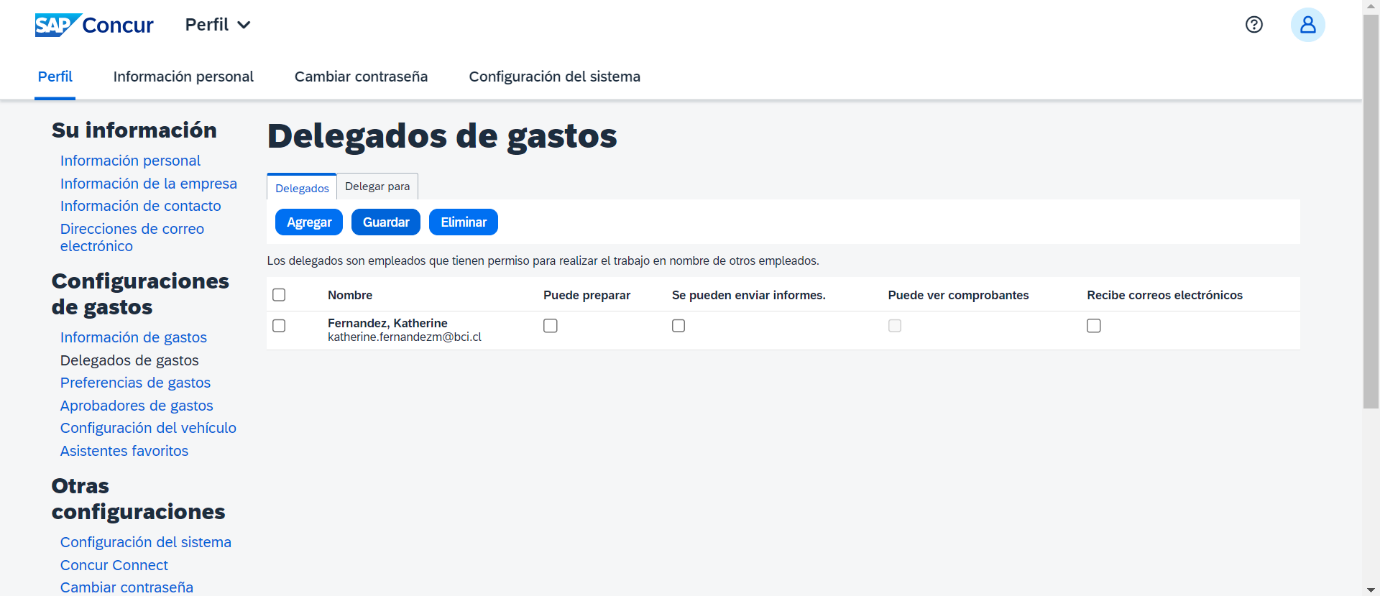Enable Puede preparar for Katherine Fernandez

pos(550,326)
